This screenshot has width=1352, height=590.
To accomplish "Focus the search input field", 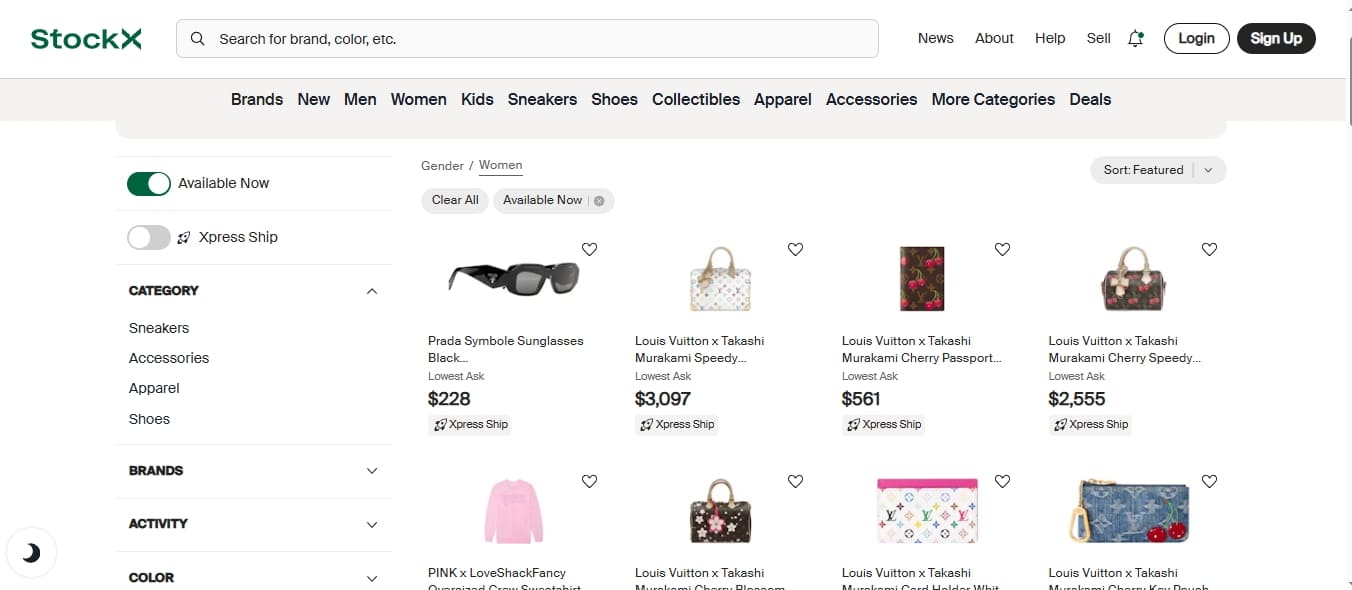I will pyautogui.click(x=527, y=39).
